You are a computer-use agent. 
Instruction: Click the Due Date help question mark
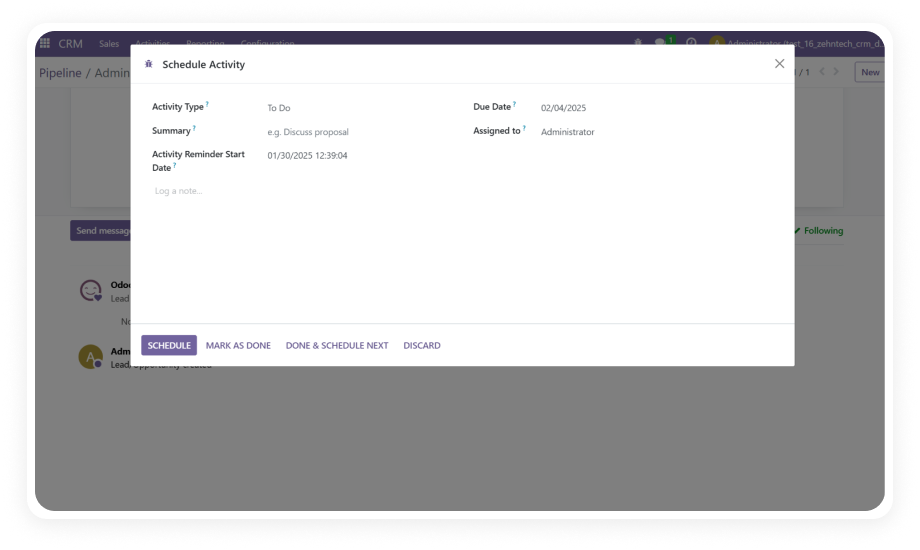(515, 104)
